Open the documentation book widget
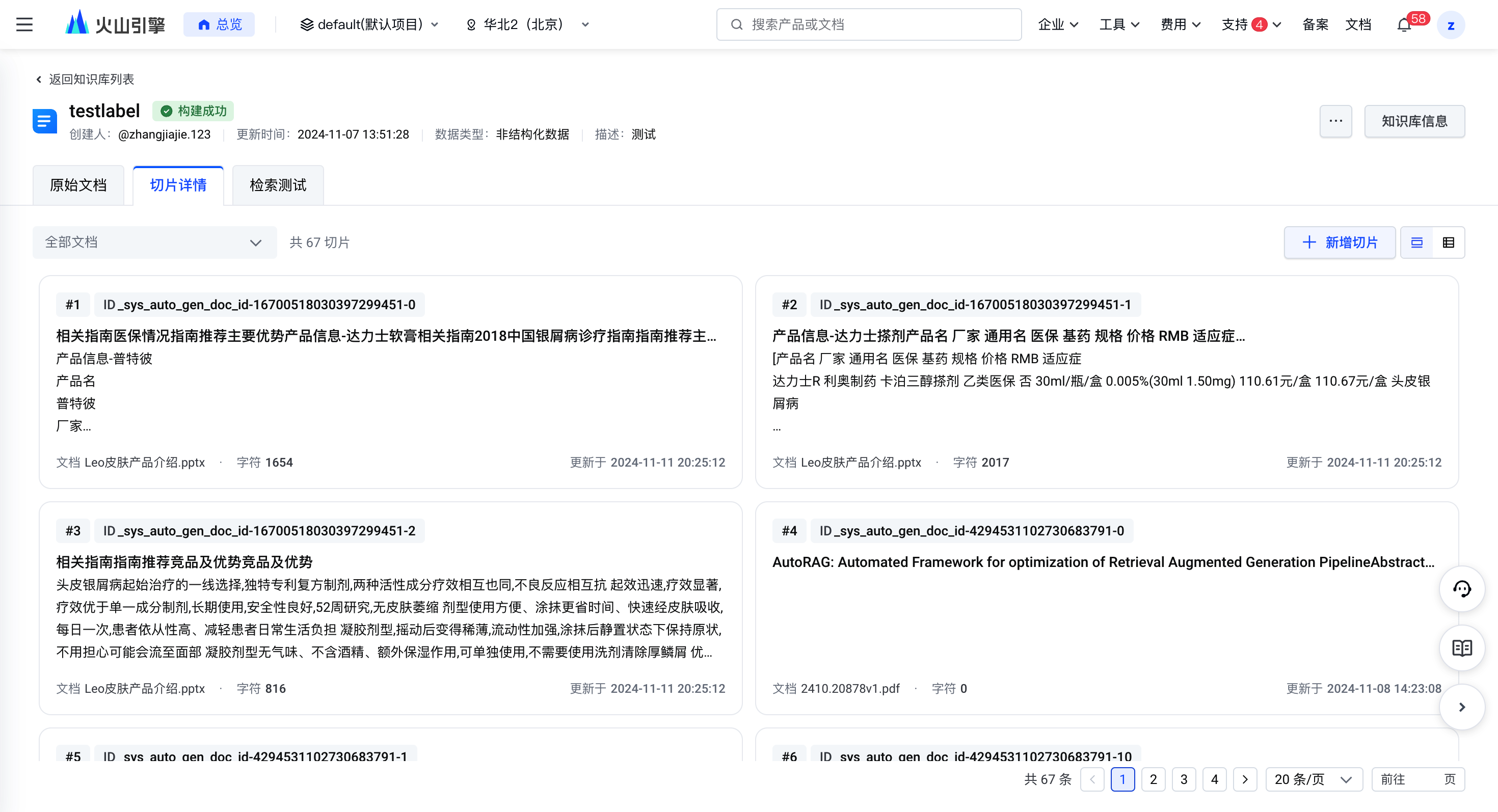This screenshot has width=1498, height=812. (x=1461, y=648)
